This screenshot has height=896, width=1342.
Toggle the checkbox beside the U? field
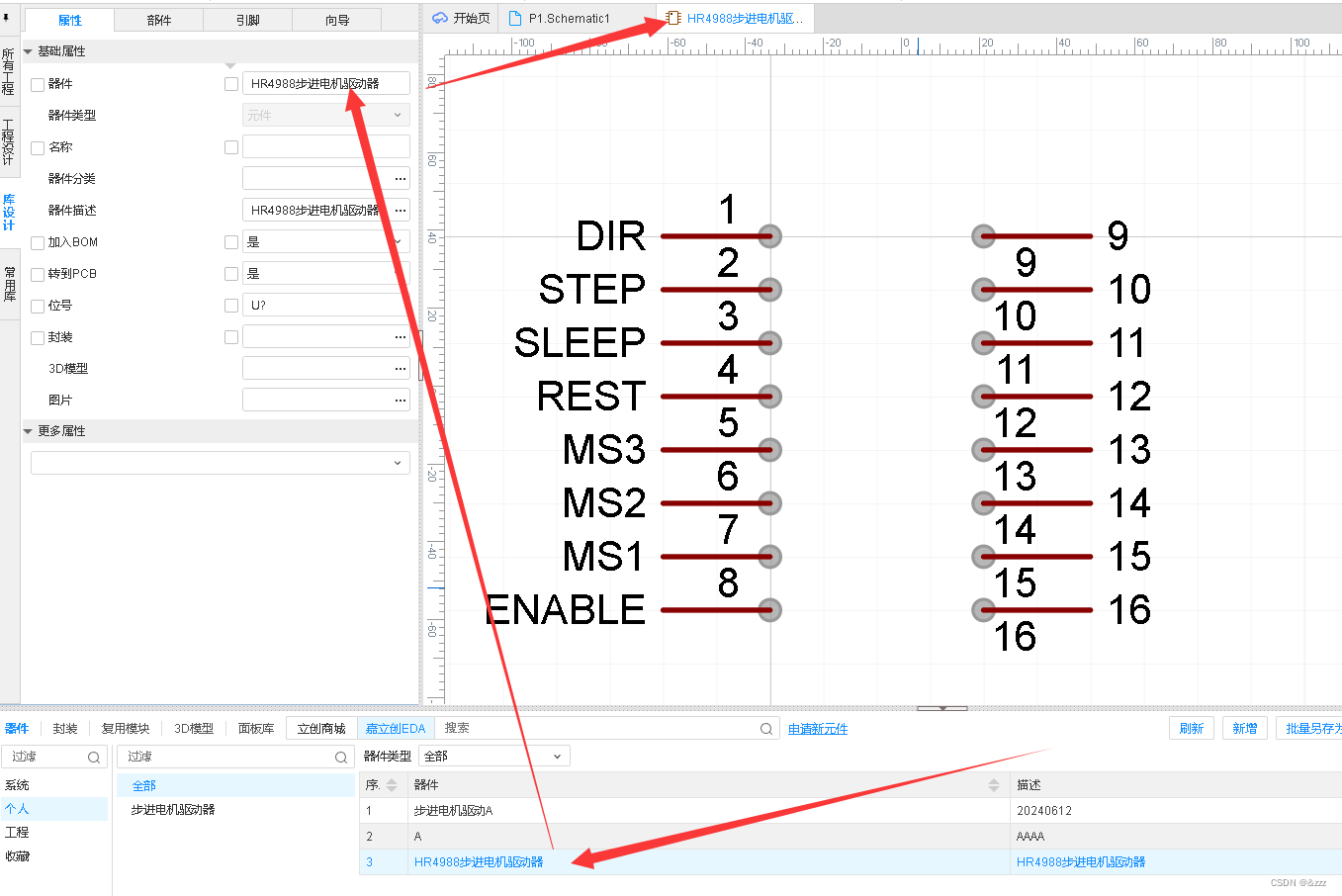[231, 306]
